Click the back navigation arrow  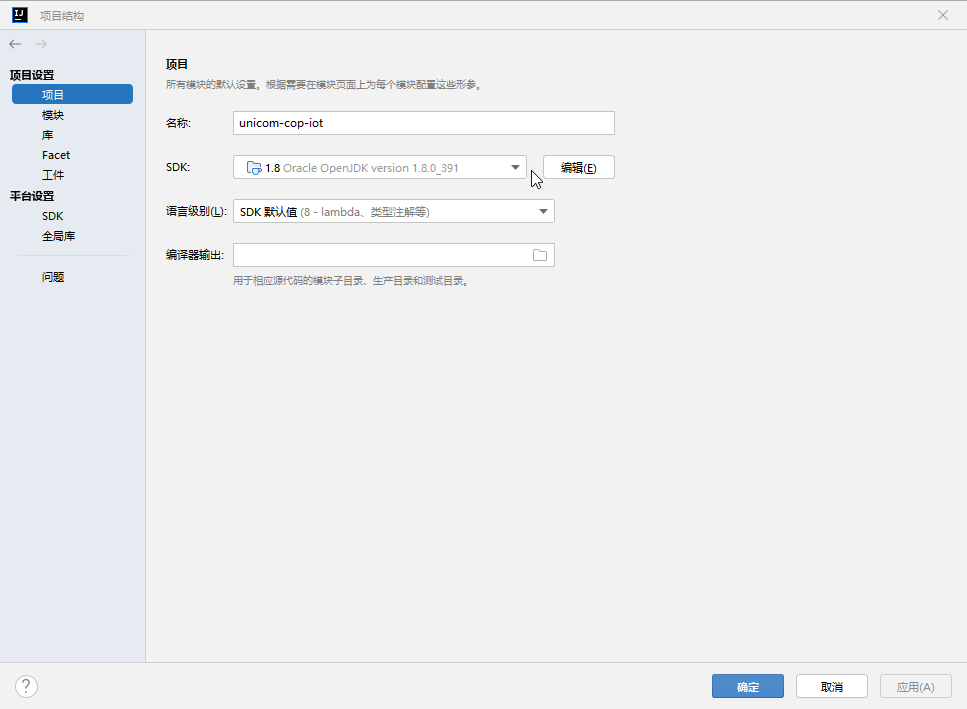[14, 44]
